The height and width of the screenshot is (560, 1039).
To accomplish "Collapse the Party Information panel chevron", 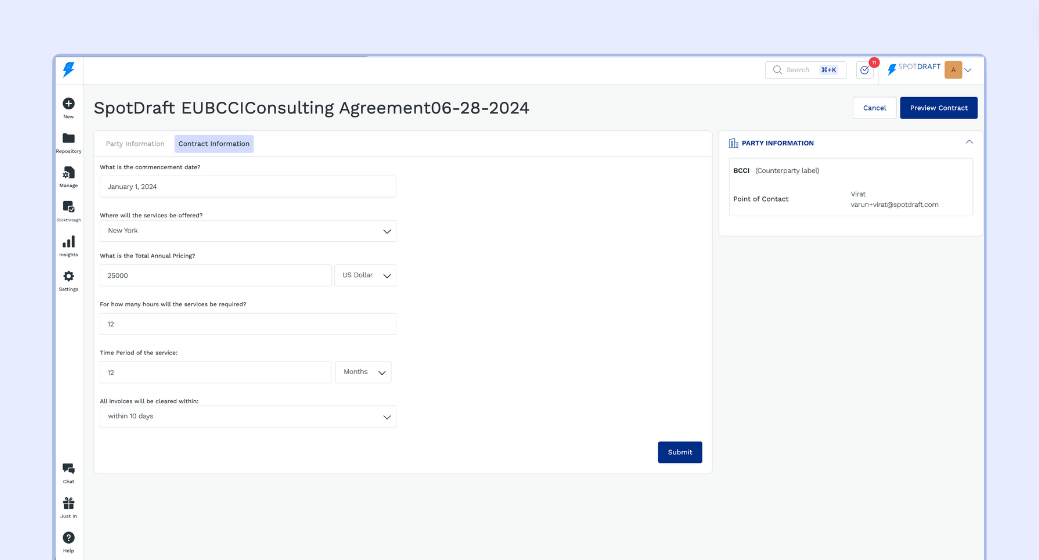I will click(968, 143).
